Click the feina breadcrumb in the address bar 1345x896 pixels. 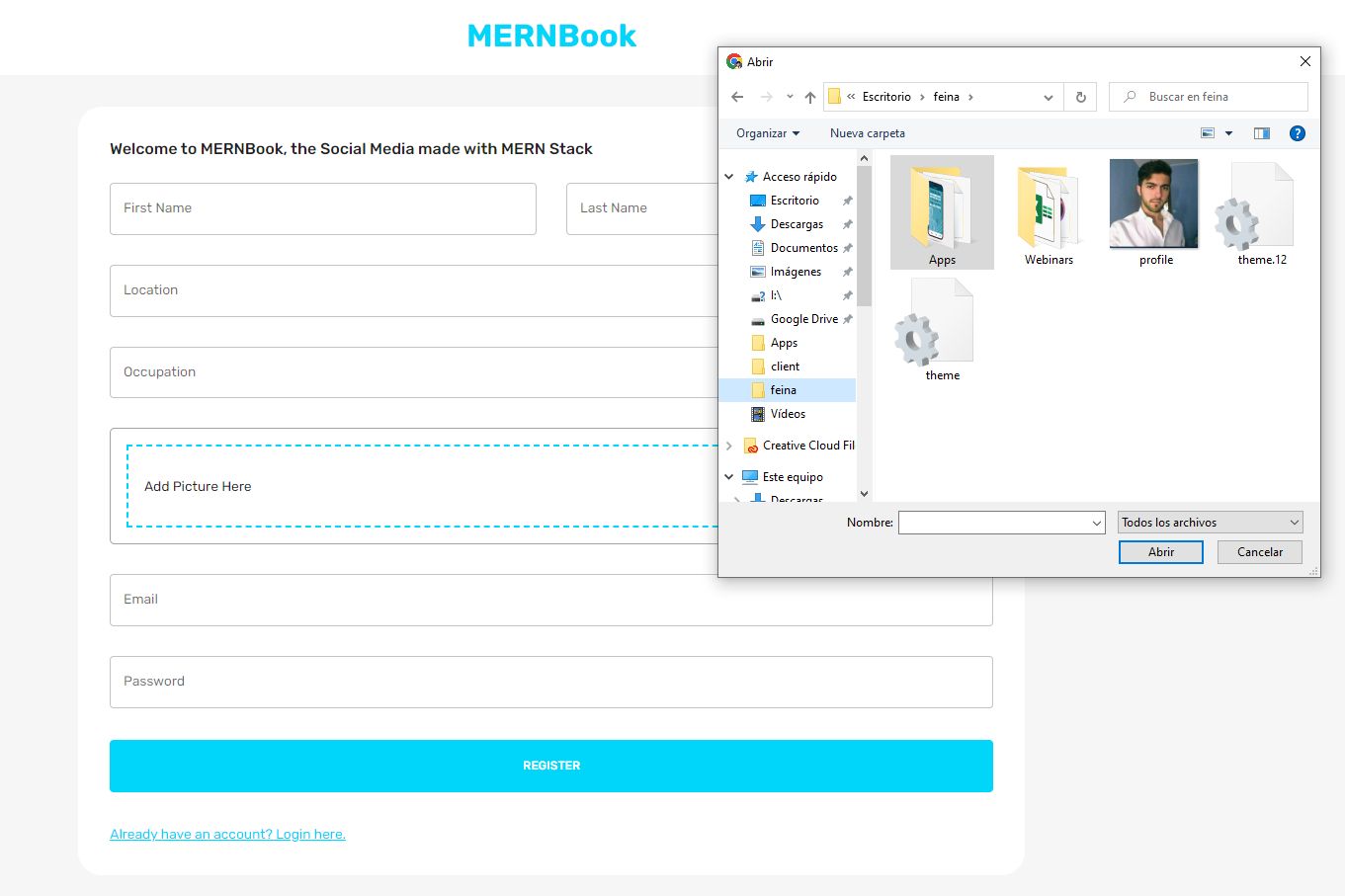pyautogui.click(x=947, y=97)
